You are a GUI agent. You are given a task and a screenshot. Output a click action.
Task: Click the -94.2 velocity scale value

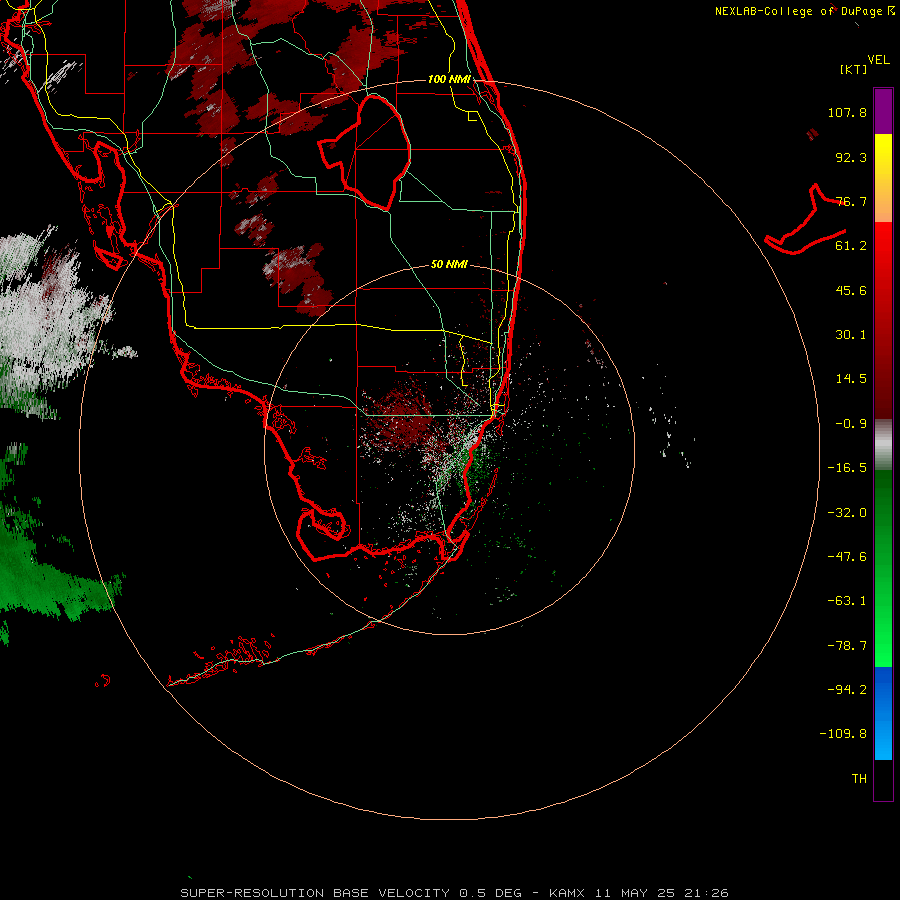tap(847, 689)
